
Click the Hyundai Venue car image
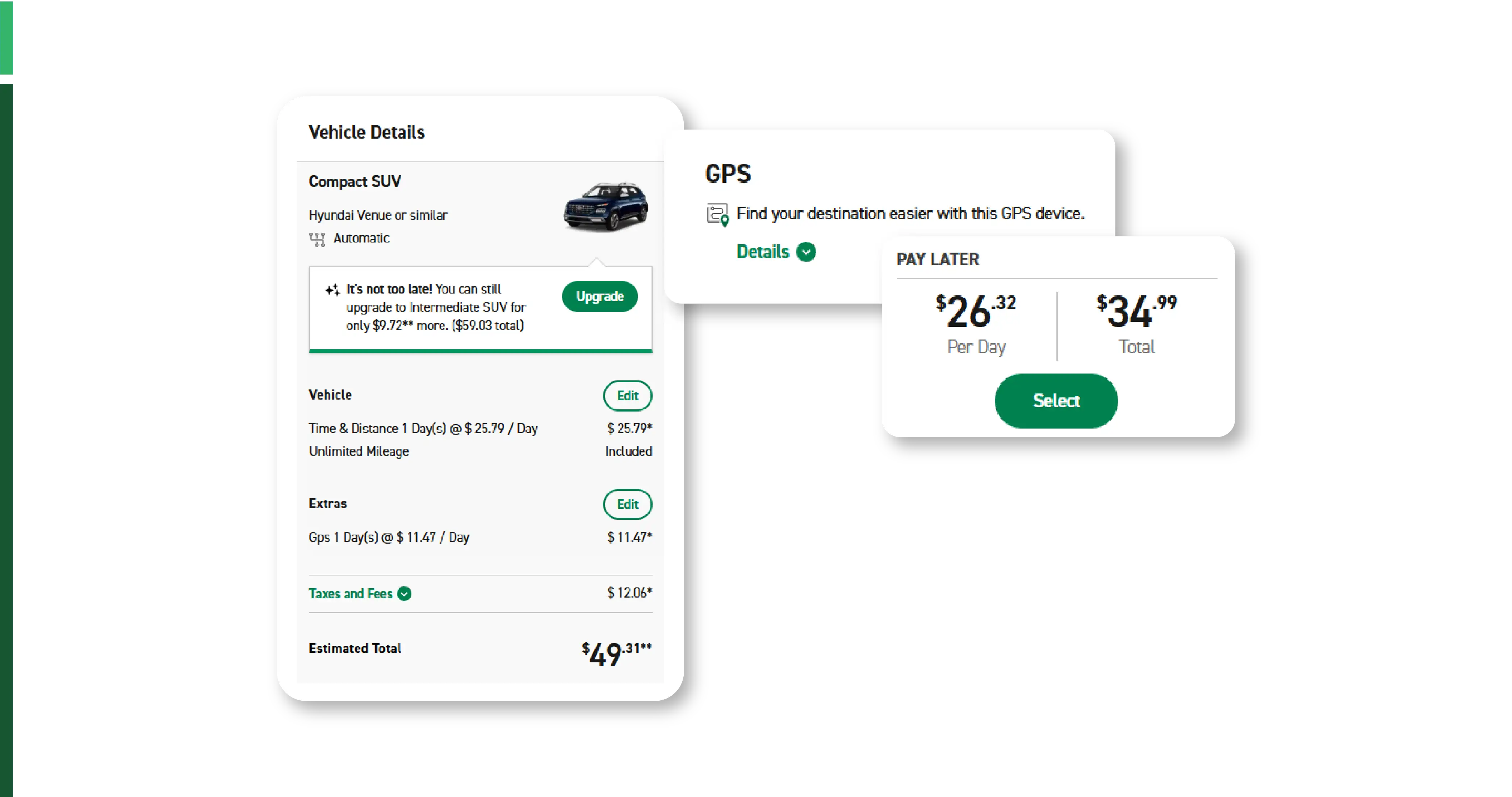pos(605,206)
